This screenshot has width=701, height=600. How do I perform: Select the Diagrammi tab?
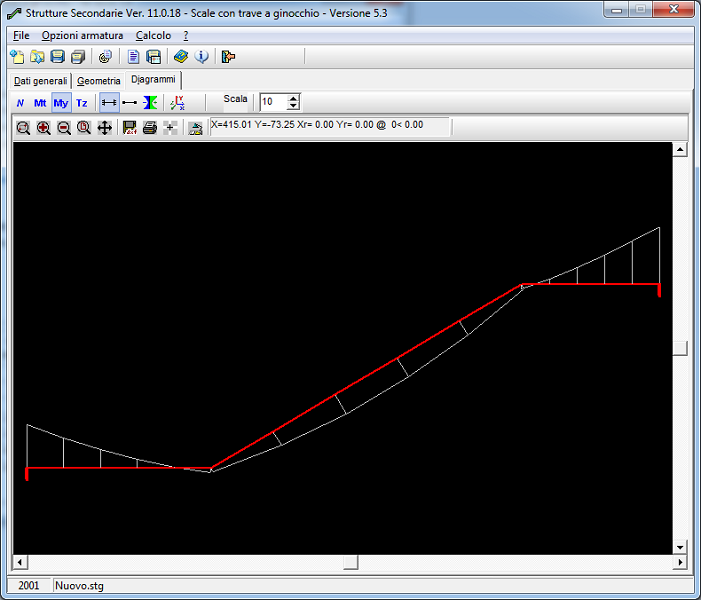point(153,80)
